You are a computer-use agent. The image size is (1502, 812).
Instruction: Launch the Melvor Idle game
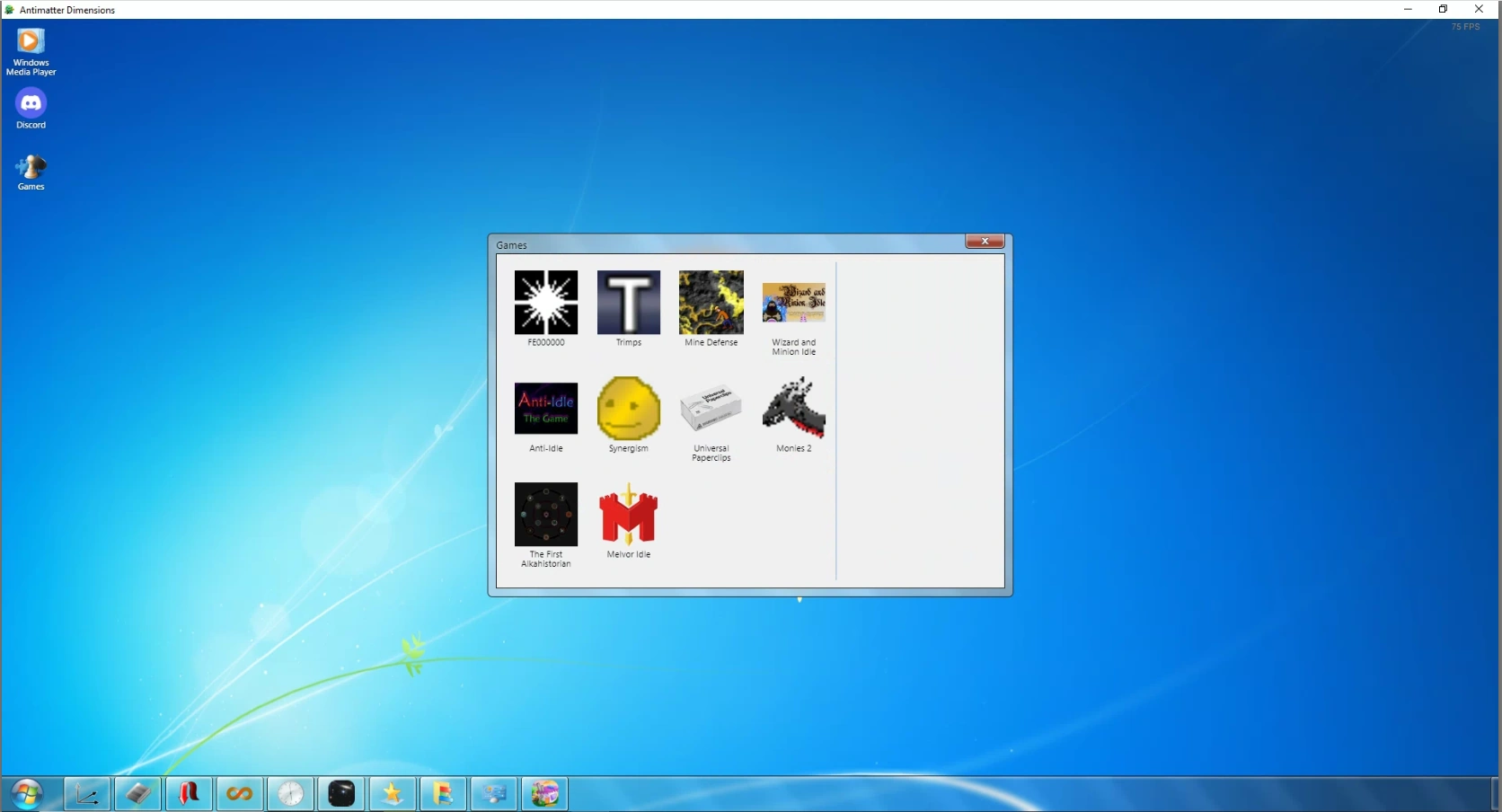[629, 515]
